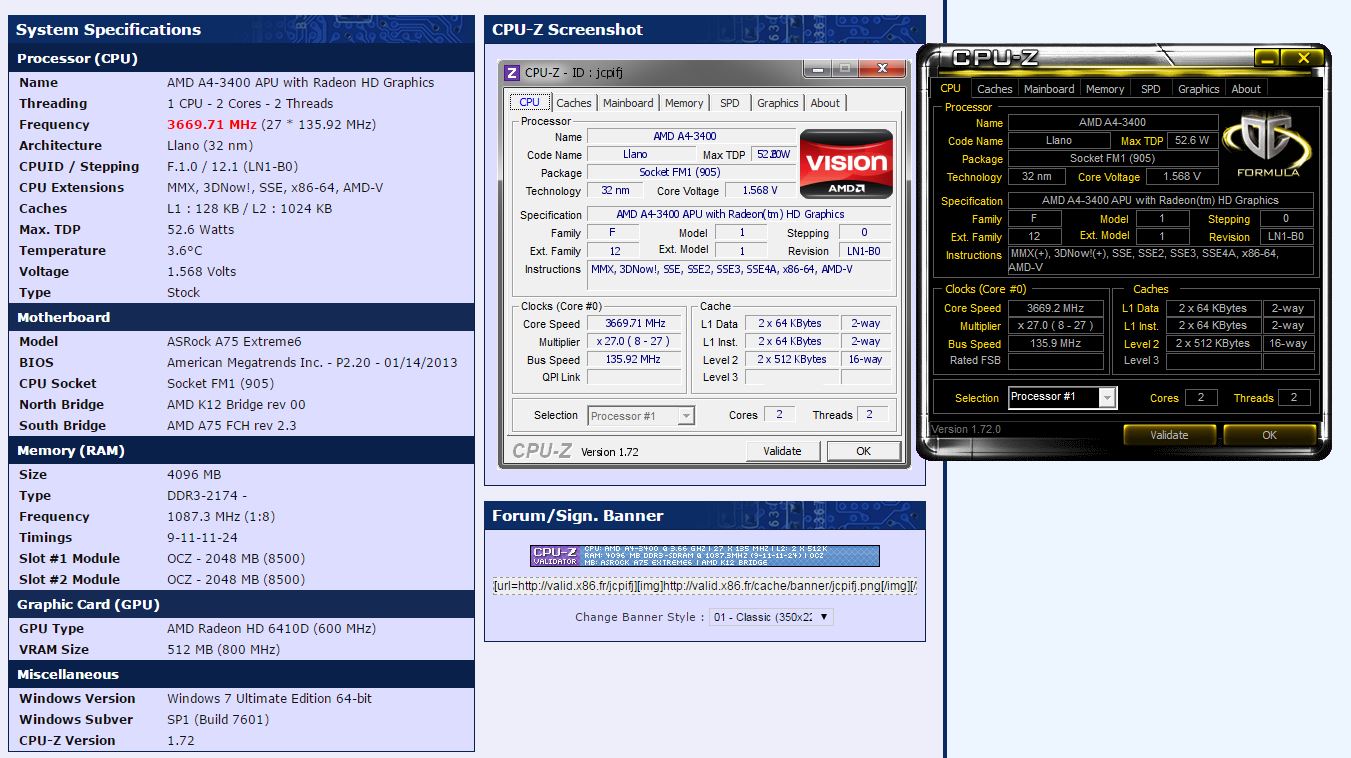Image resolution: width=1351 pixels, height=758 pixels.
Task: Switch to Memory tab in dark CPU-Z
Action: pos(1105,89)
